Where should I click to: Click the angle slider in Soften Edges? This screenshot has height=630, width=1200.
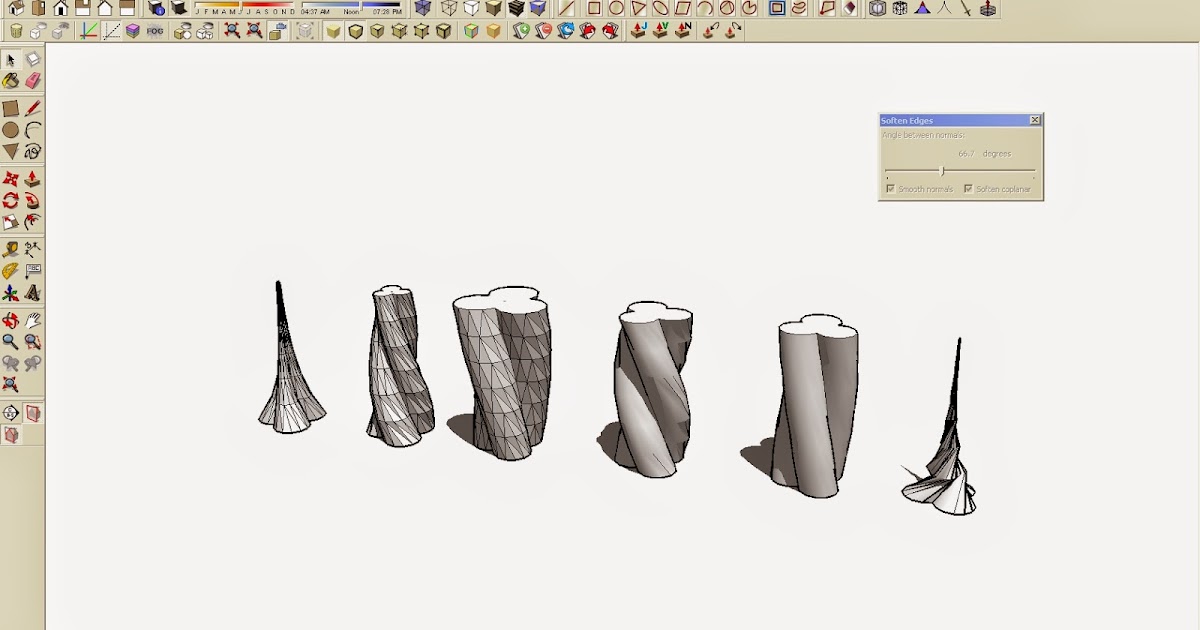941,171
